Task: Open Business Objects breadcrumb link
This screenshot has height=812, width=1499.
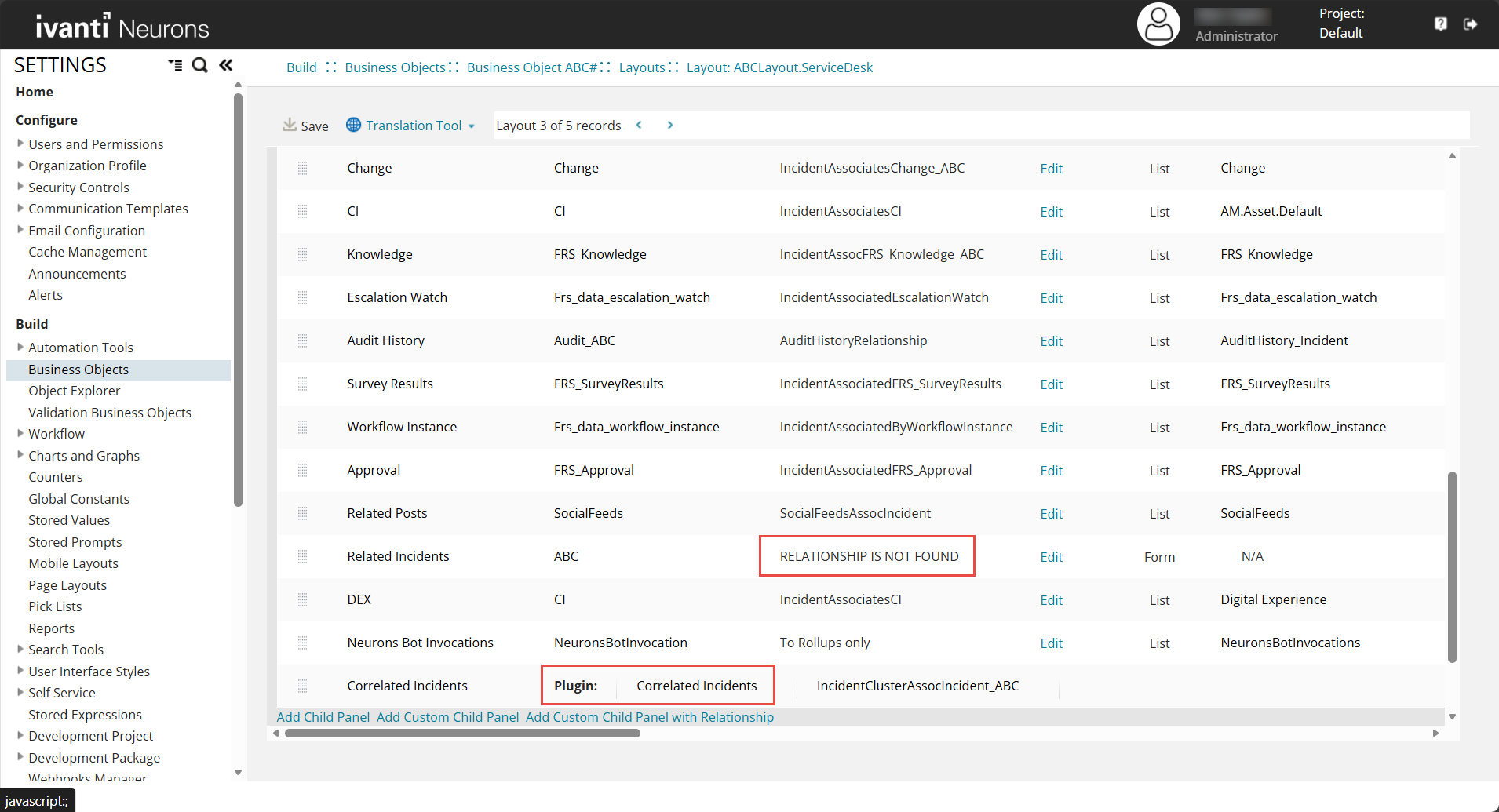Action: pos(395,67)
